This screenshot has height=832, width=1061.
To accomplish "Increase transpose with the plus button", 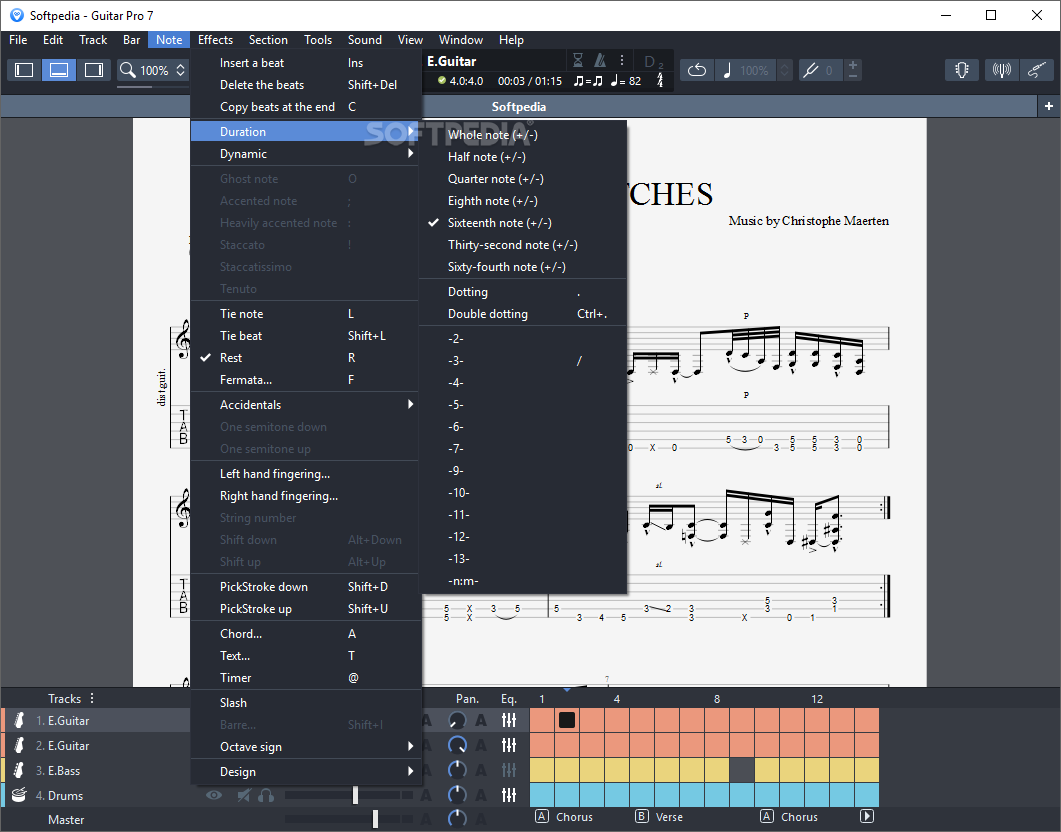I will (x=853, y=65).
